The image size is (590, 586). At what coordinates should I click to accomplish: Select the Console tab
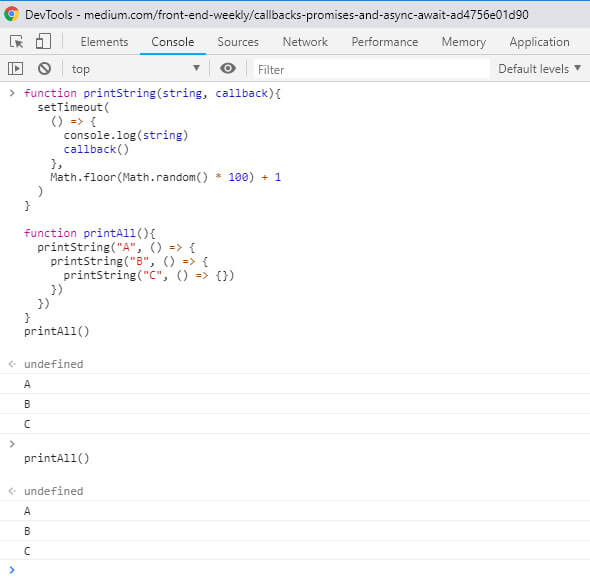point(173,42)
